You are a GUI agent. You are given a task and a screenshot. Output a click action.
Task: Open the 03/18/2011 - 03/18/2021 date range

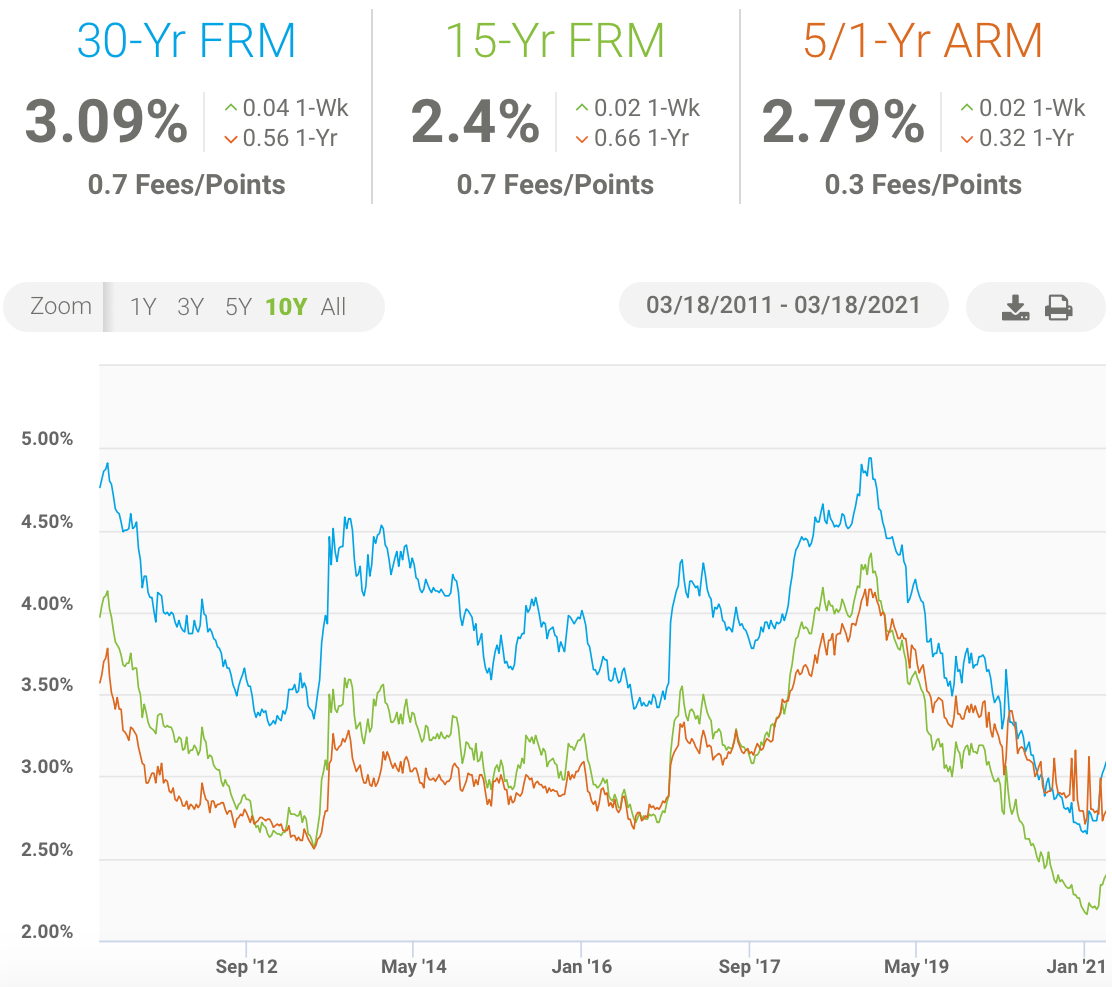click(x=783, y=305)
